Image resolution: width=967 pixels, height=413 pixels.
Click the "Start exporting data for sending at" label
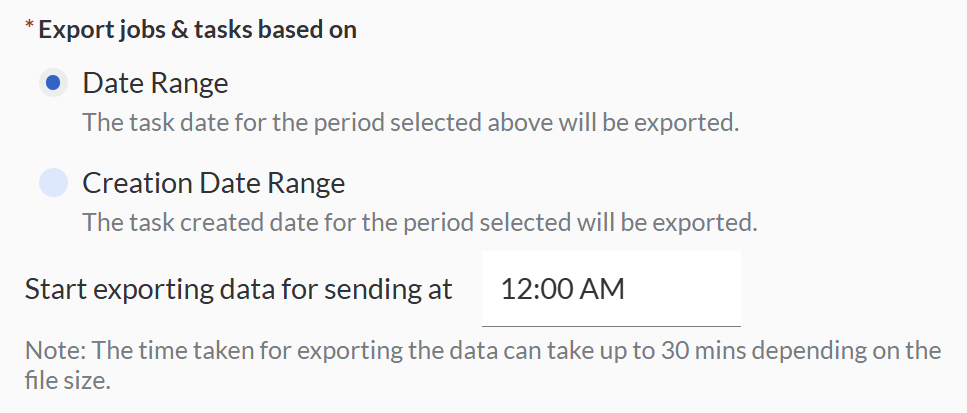tap(238, 290)
